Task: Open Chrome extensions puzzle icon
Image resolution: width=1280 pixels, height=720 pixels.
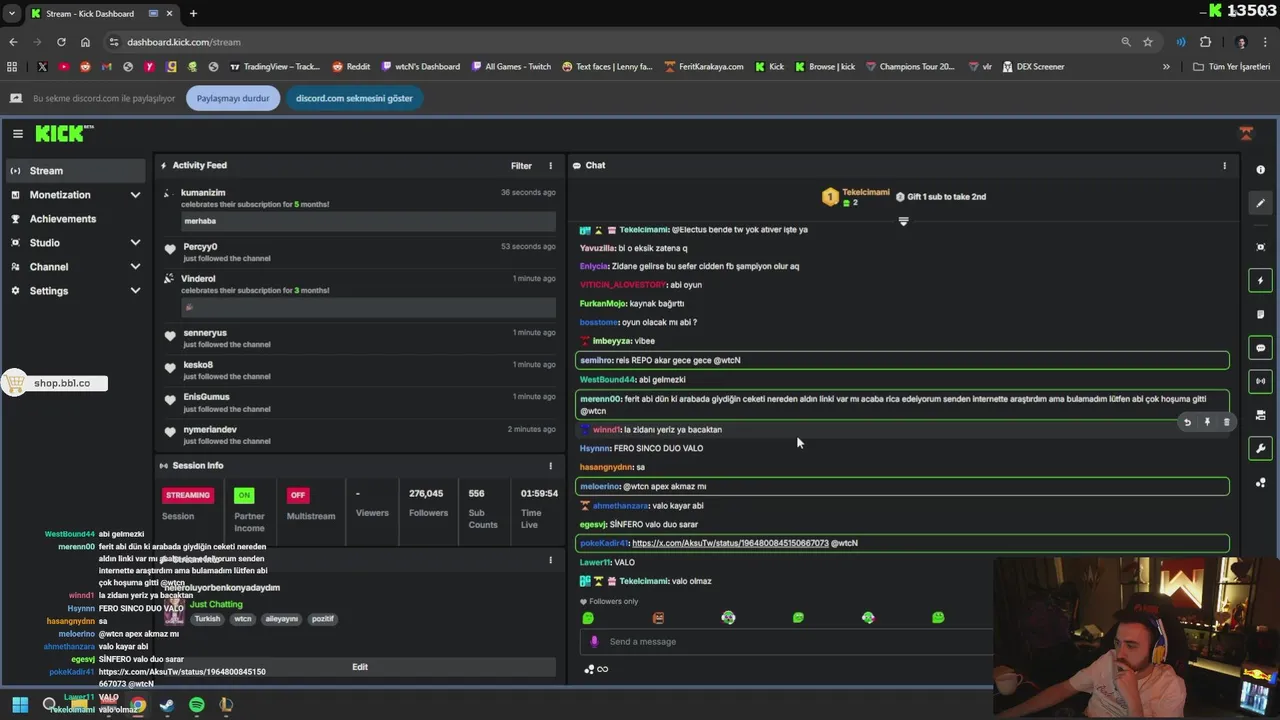Action: coord(1205,42)
